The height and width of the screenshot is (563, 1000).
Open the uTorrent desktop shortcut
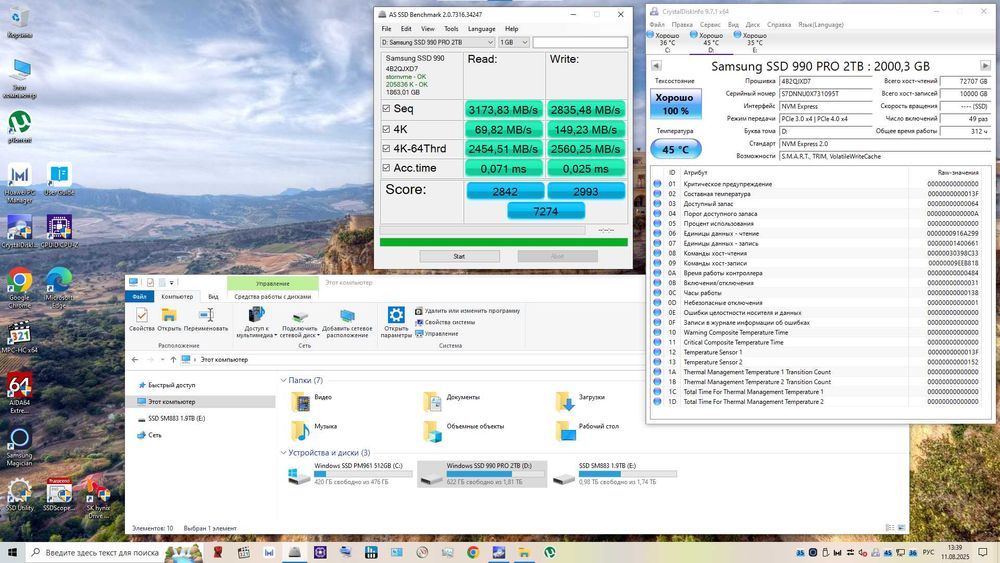click(19, 126)
